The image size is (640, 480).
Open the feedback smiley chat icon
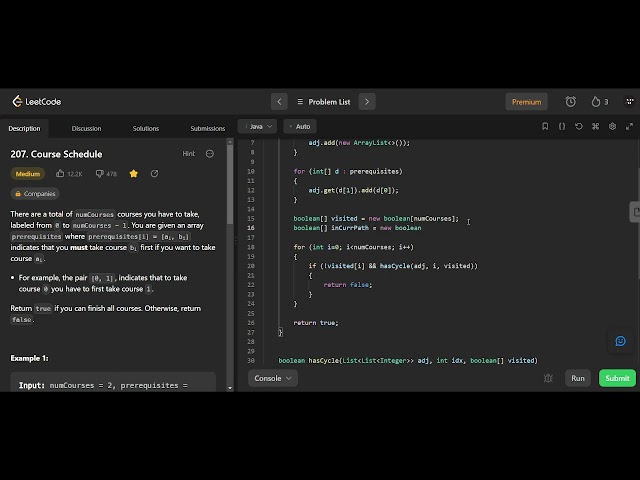point(620,341)
